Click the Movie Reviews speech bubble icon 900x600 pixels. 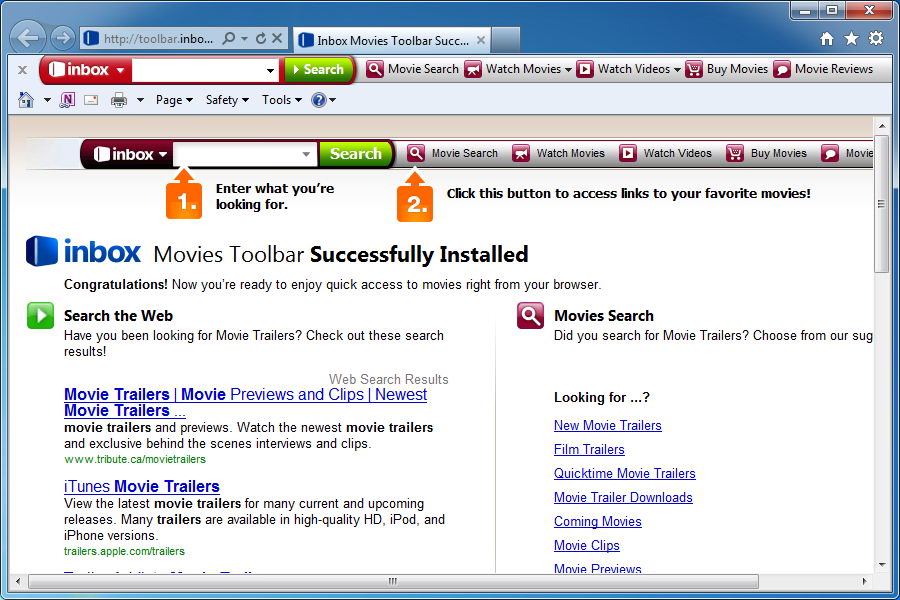(782, 69)
